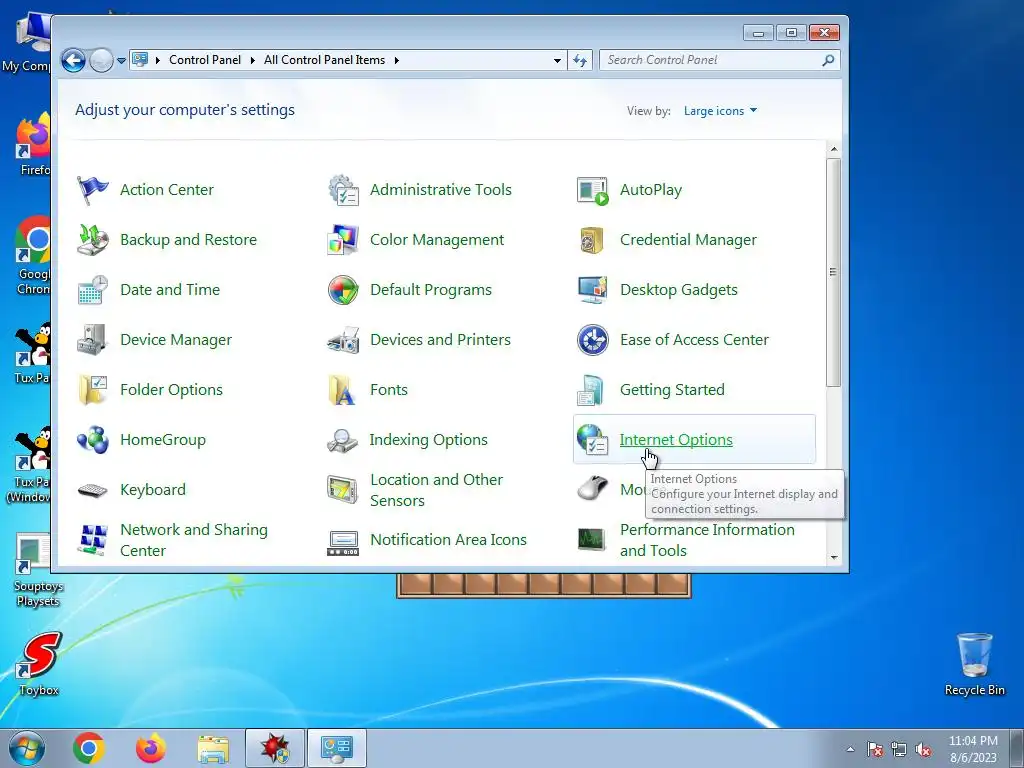Click the muted volume tray icon

[x=923, y=750]
